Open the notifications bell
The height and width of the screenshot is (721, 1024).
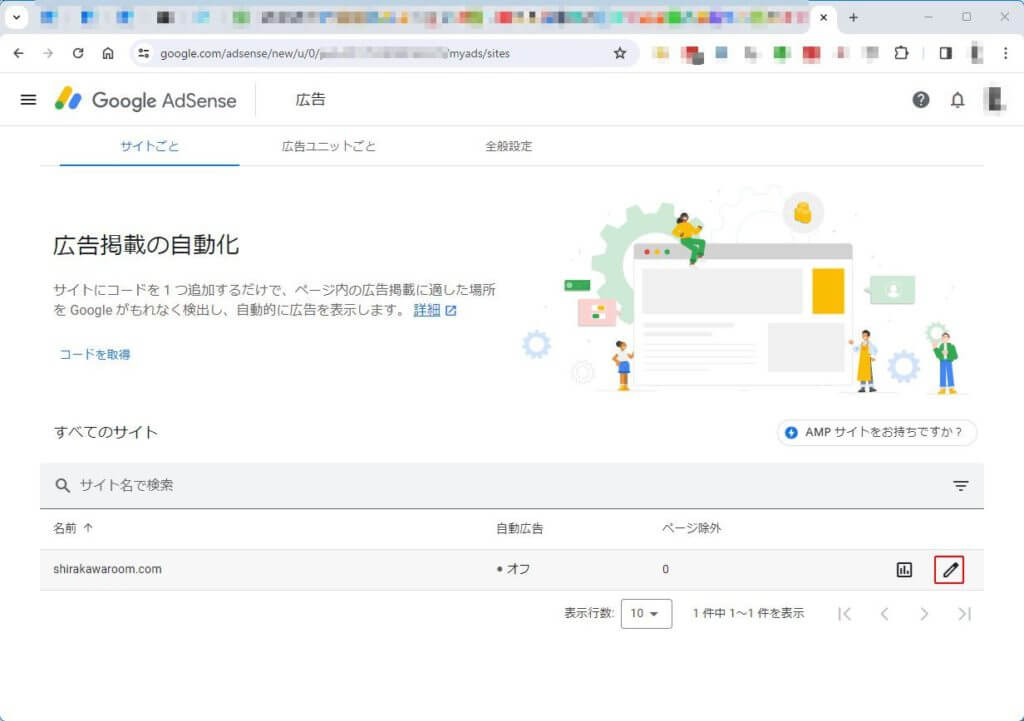(957, 100)
